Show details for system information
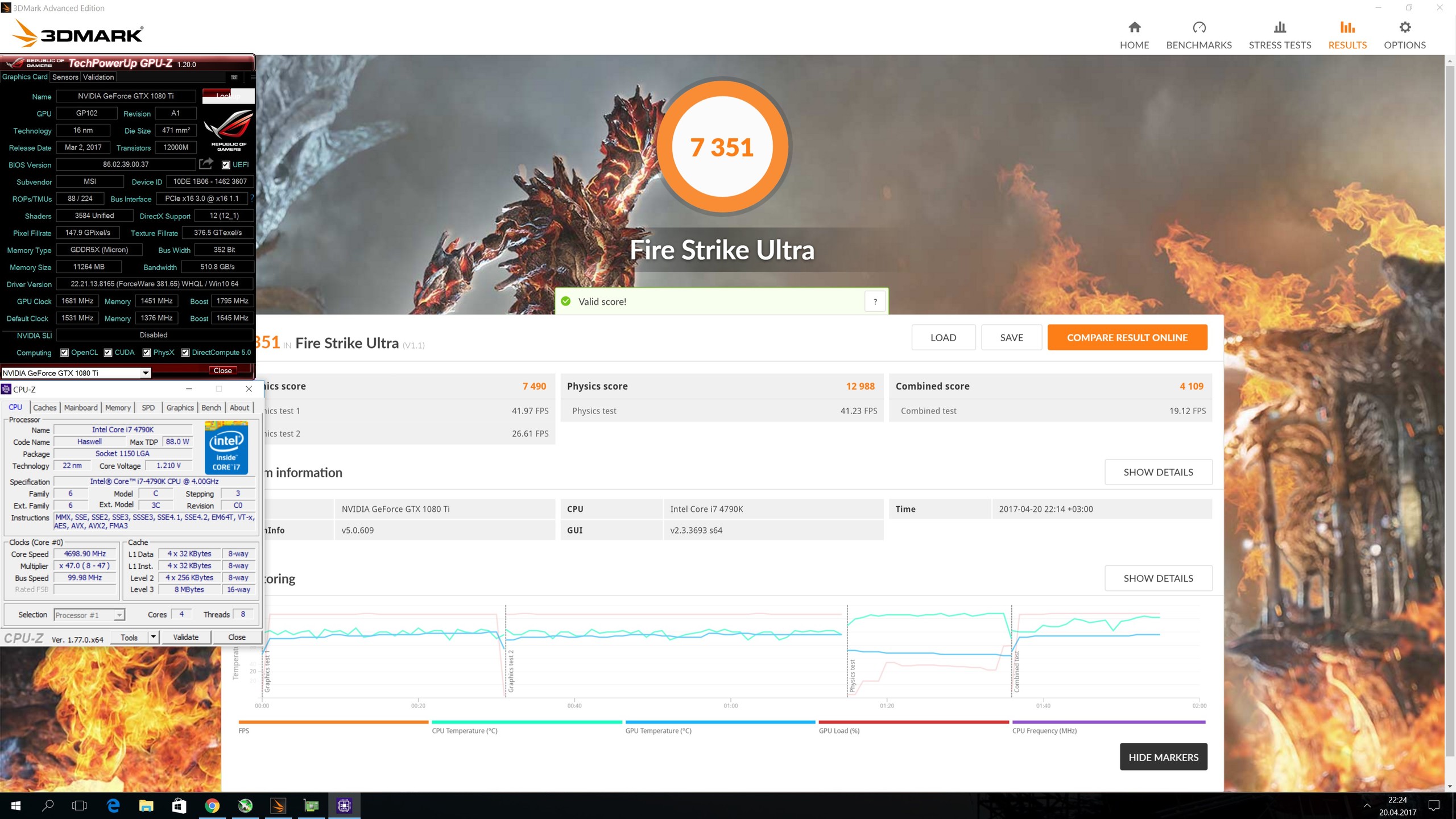 click(1158, 472)
